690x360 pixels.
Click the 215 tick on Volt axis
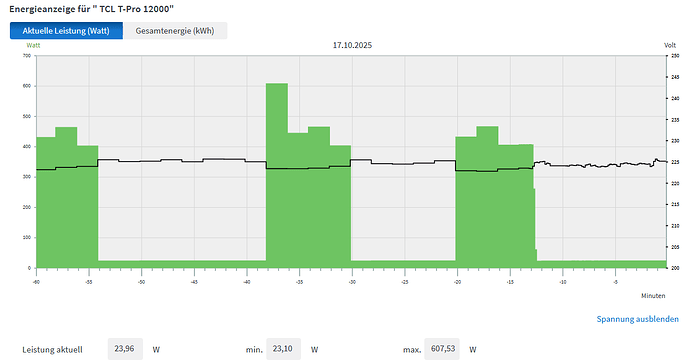(675, 205)
